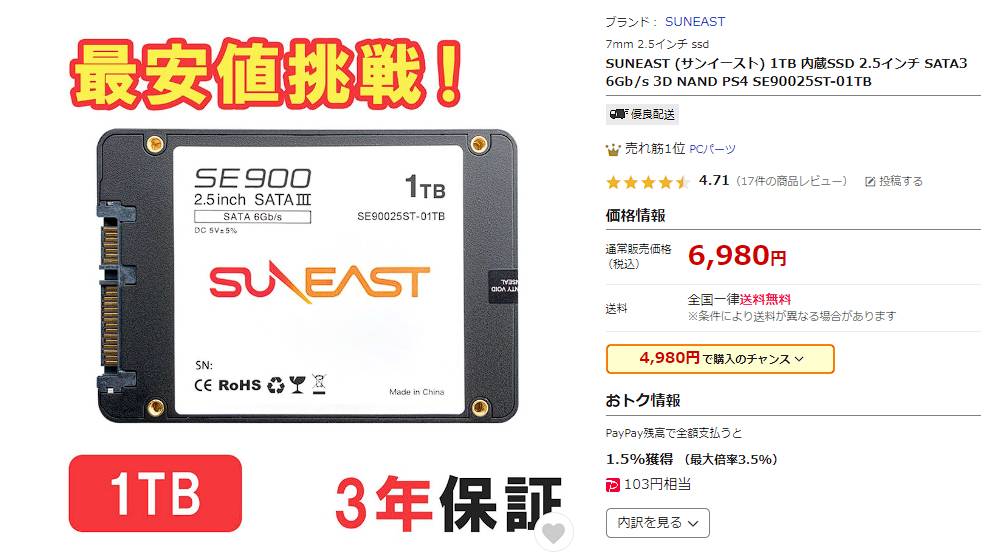Image resolution: width=999 pixels, height=554 pixels.
Task: Click the star rating icons
Action: [648, 182]
